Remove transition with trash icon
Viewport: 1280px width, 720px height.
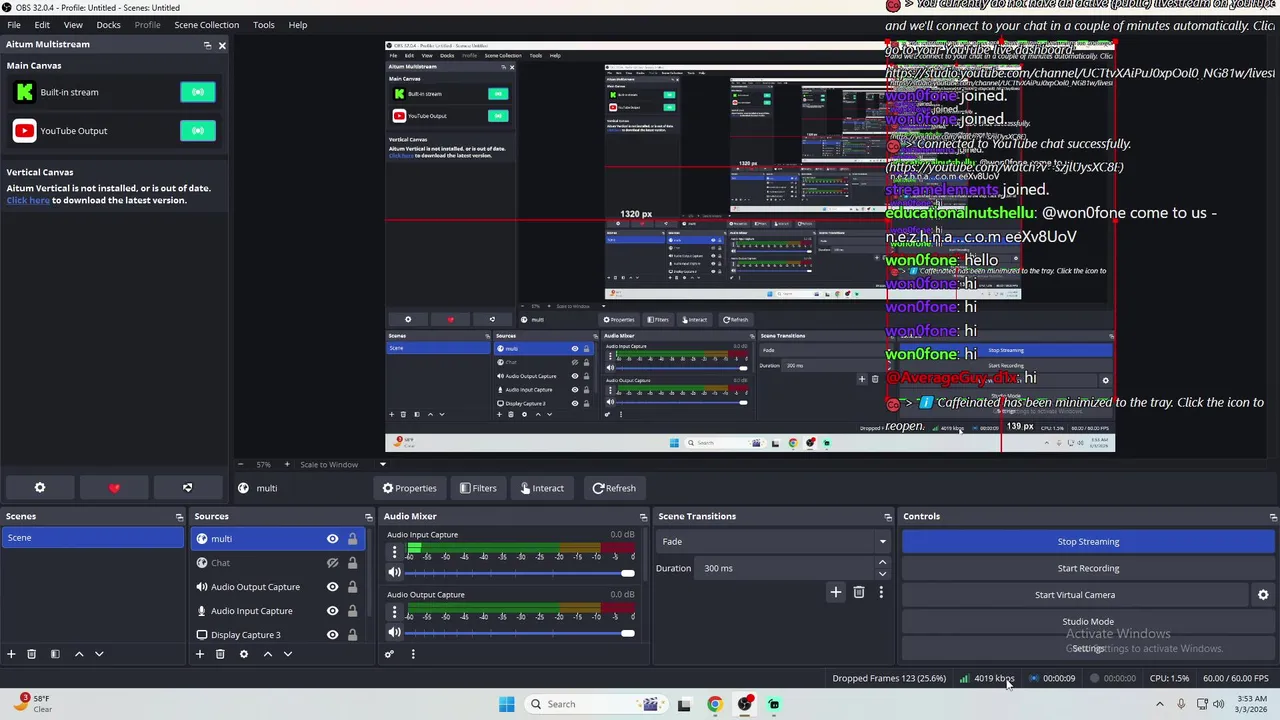coord(859,592)
